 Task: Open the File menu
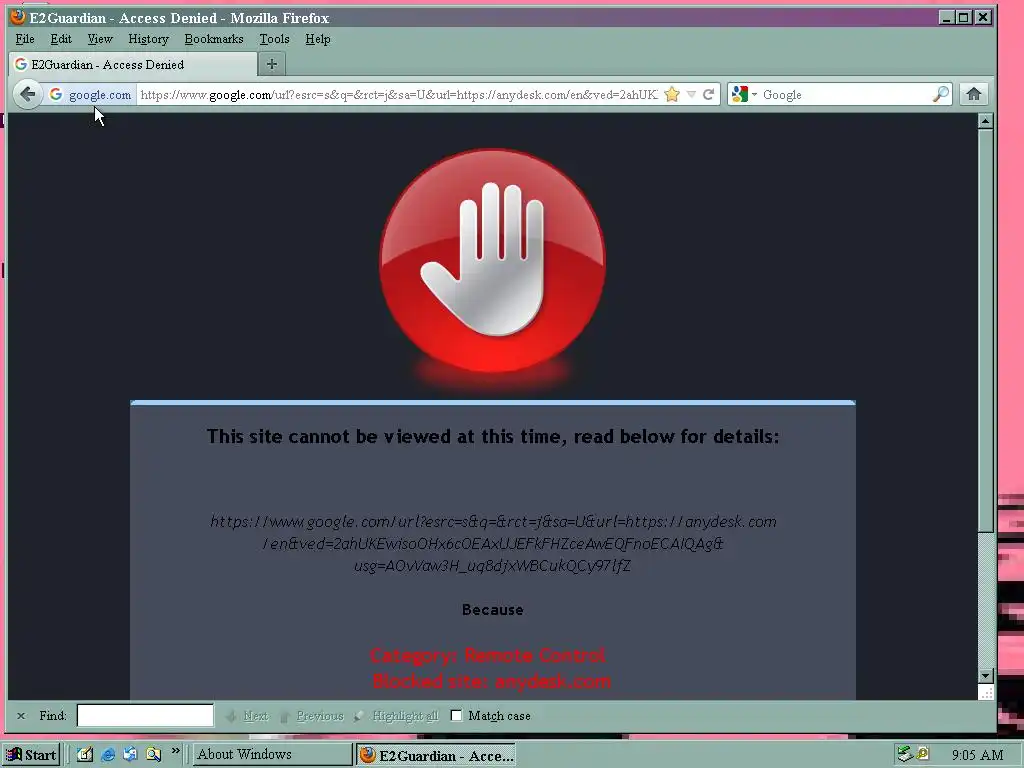click(25, 39)
